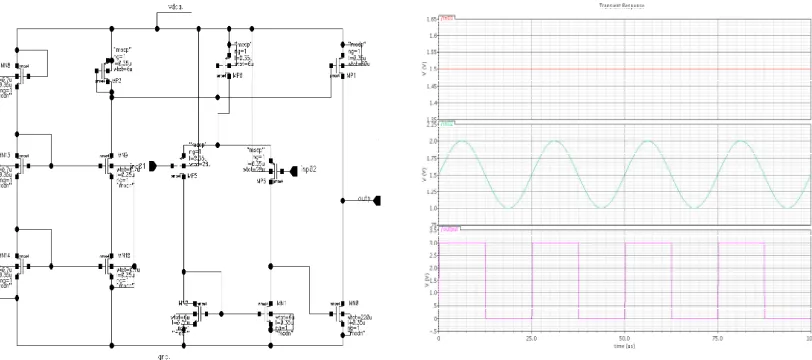Viewport: 812px width, 360px height.
Task: Click the gnd net label at bottom
Action: (164, 356)
